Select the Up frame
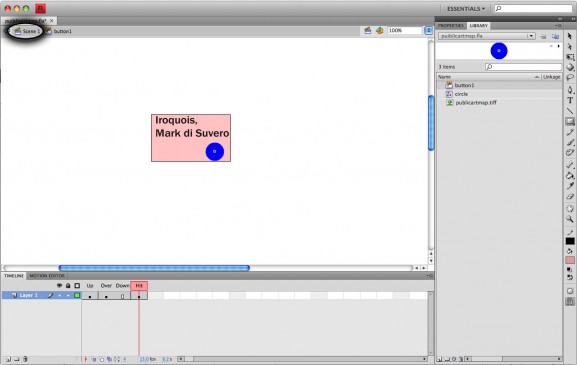The image size is (577, 365). [90, 295]
